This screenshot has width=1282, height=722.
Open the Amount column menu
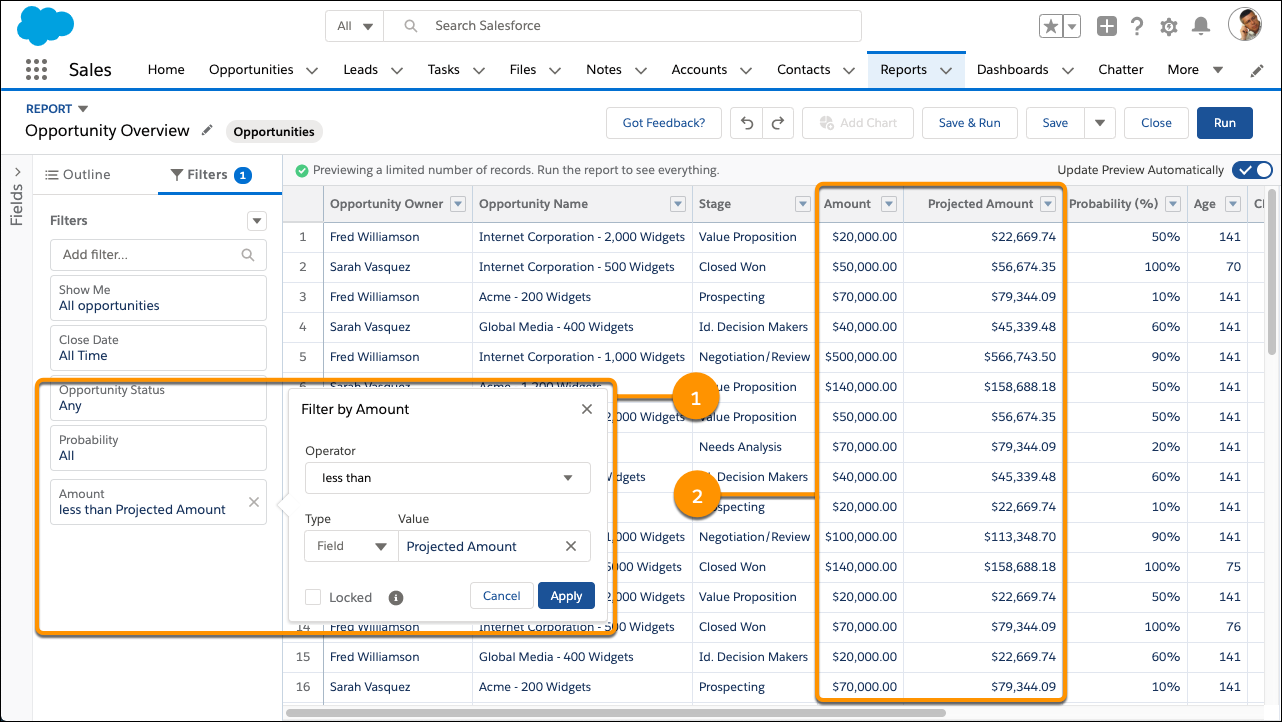tap(890, 204)
